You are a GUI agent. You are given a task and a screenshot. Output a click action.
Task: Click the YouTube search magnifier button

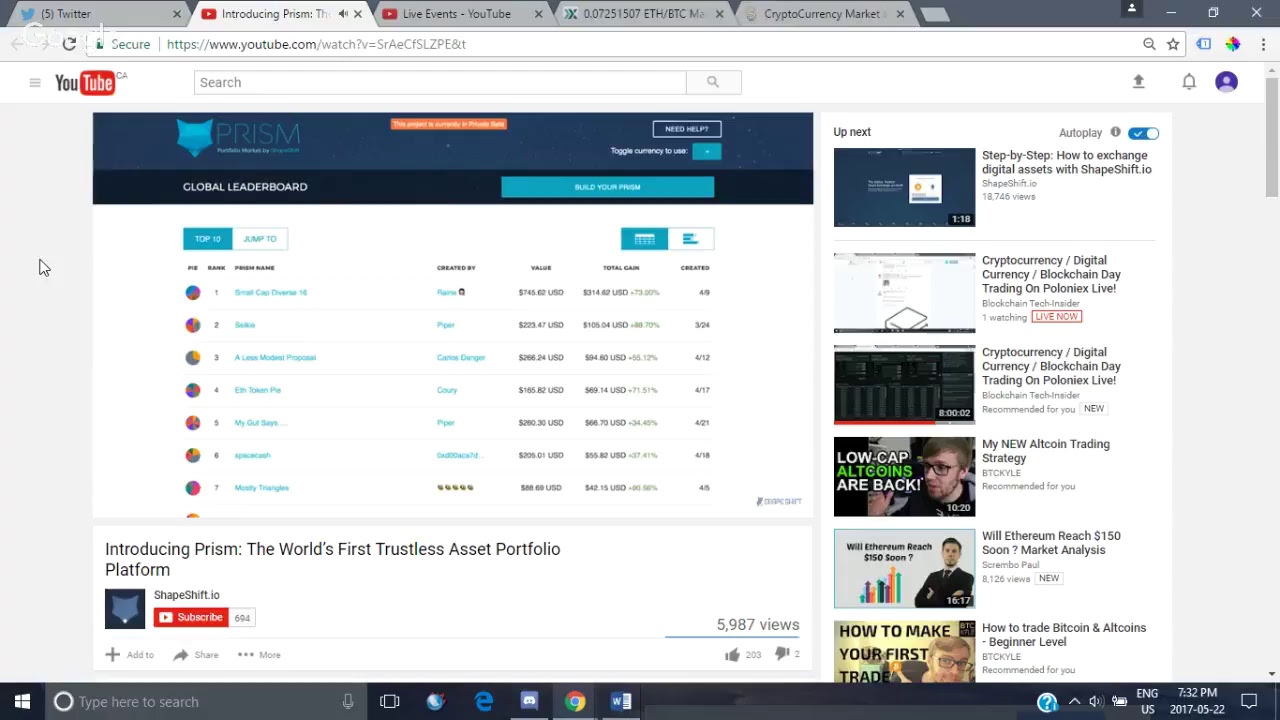point(713,82)
